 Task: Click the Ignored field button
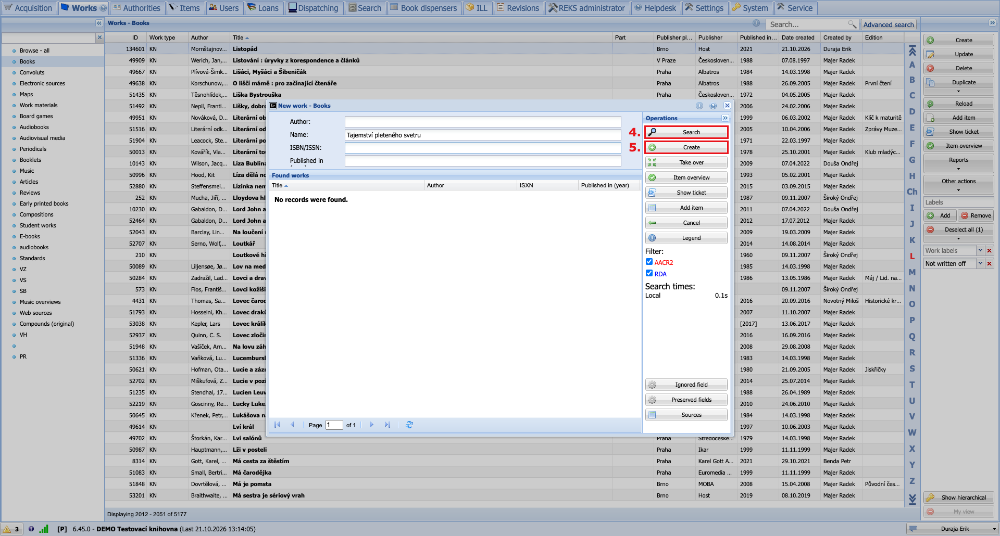pos(686,385)
